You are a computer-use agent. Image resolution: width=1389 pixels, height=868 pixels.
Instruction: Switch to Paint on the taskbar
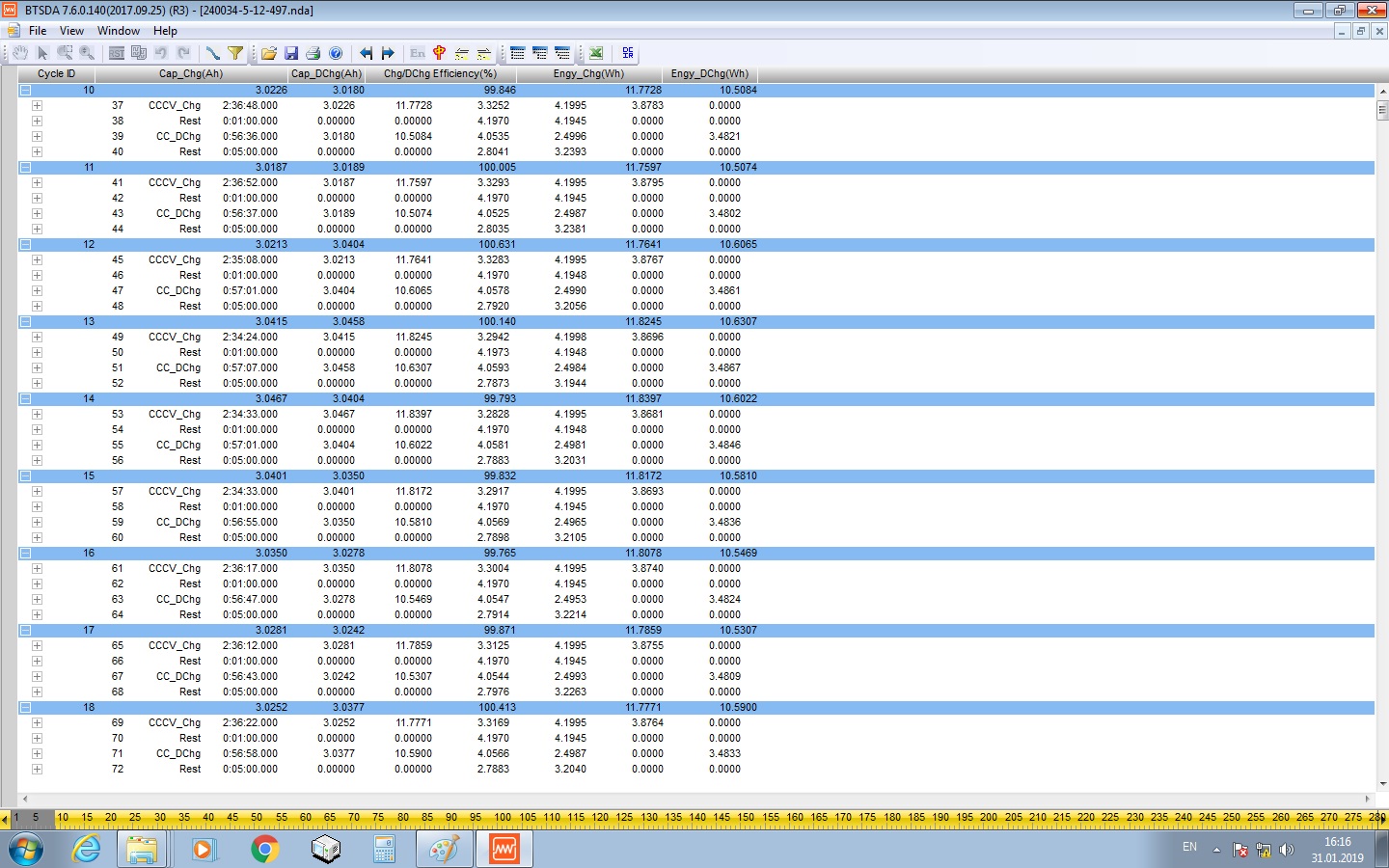(444, 850)
